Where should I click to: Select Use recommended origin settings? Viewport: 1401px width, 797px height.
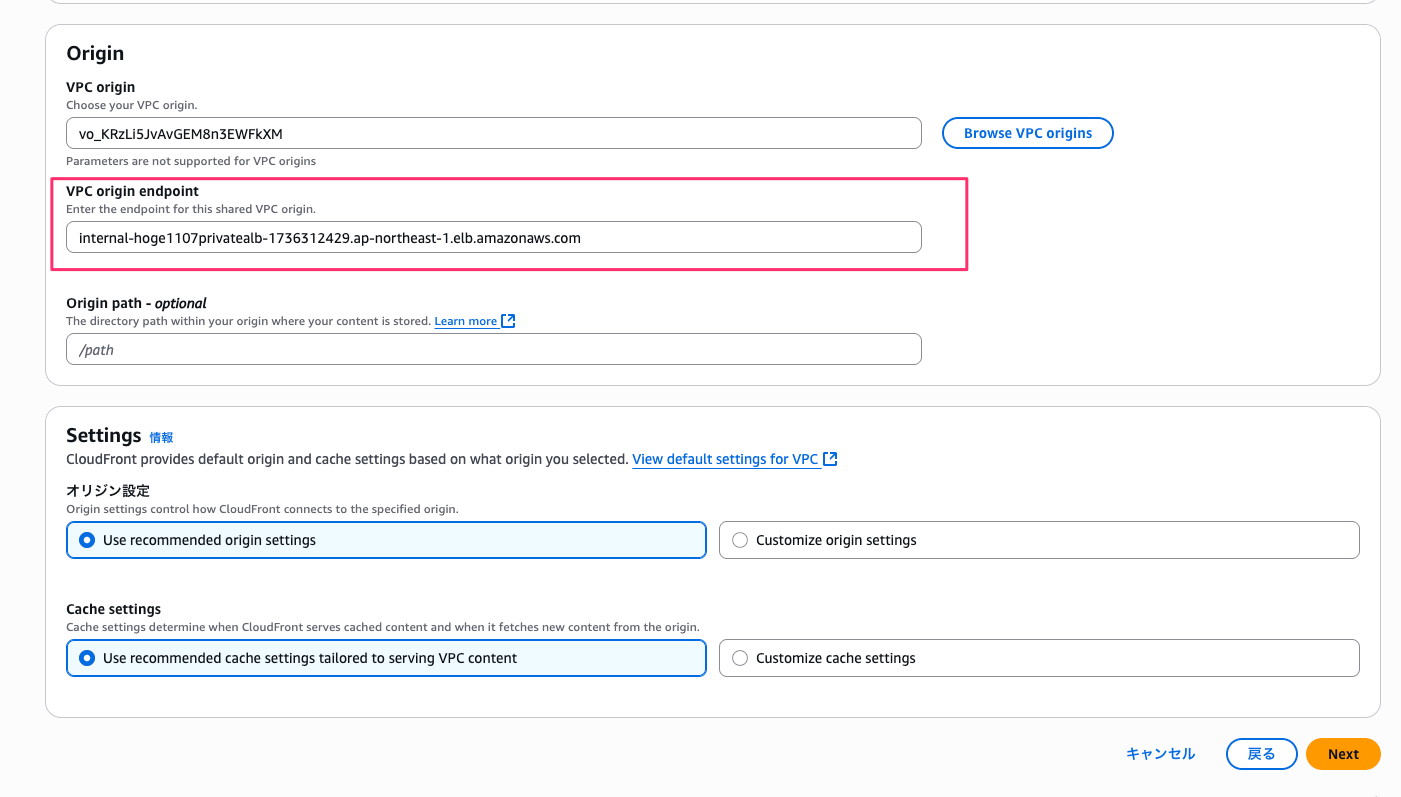point(87,540)
